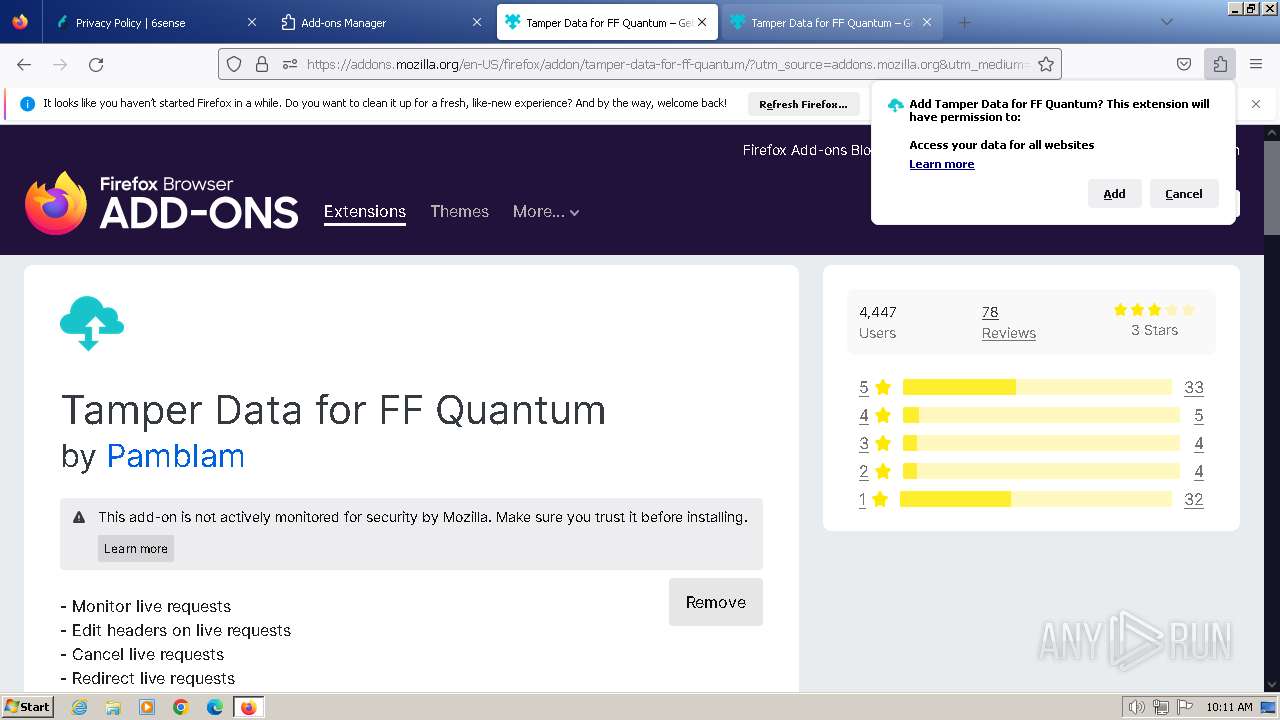
Task: Select the "Tamper Data for FF Quantum" heading
Action: pyautogui.click(x=334, y=410)
